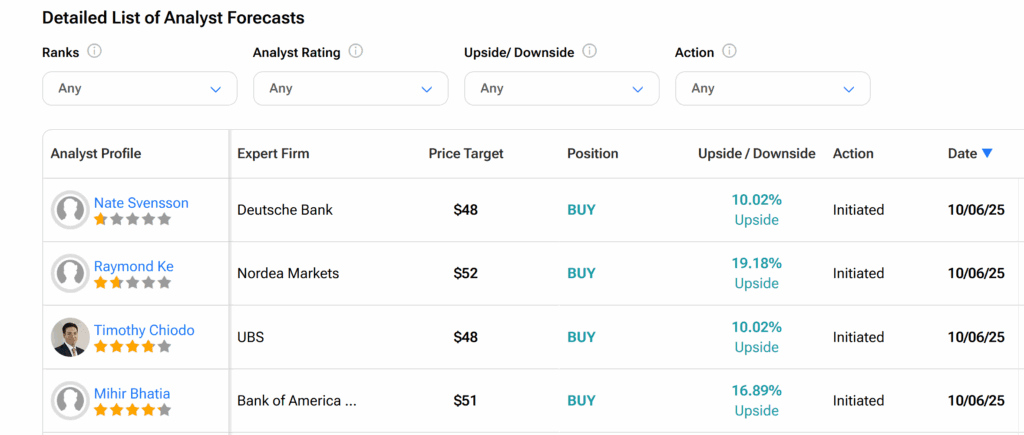Click the Deutsche Bank firm cell

click(285, 210)
